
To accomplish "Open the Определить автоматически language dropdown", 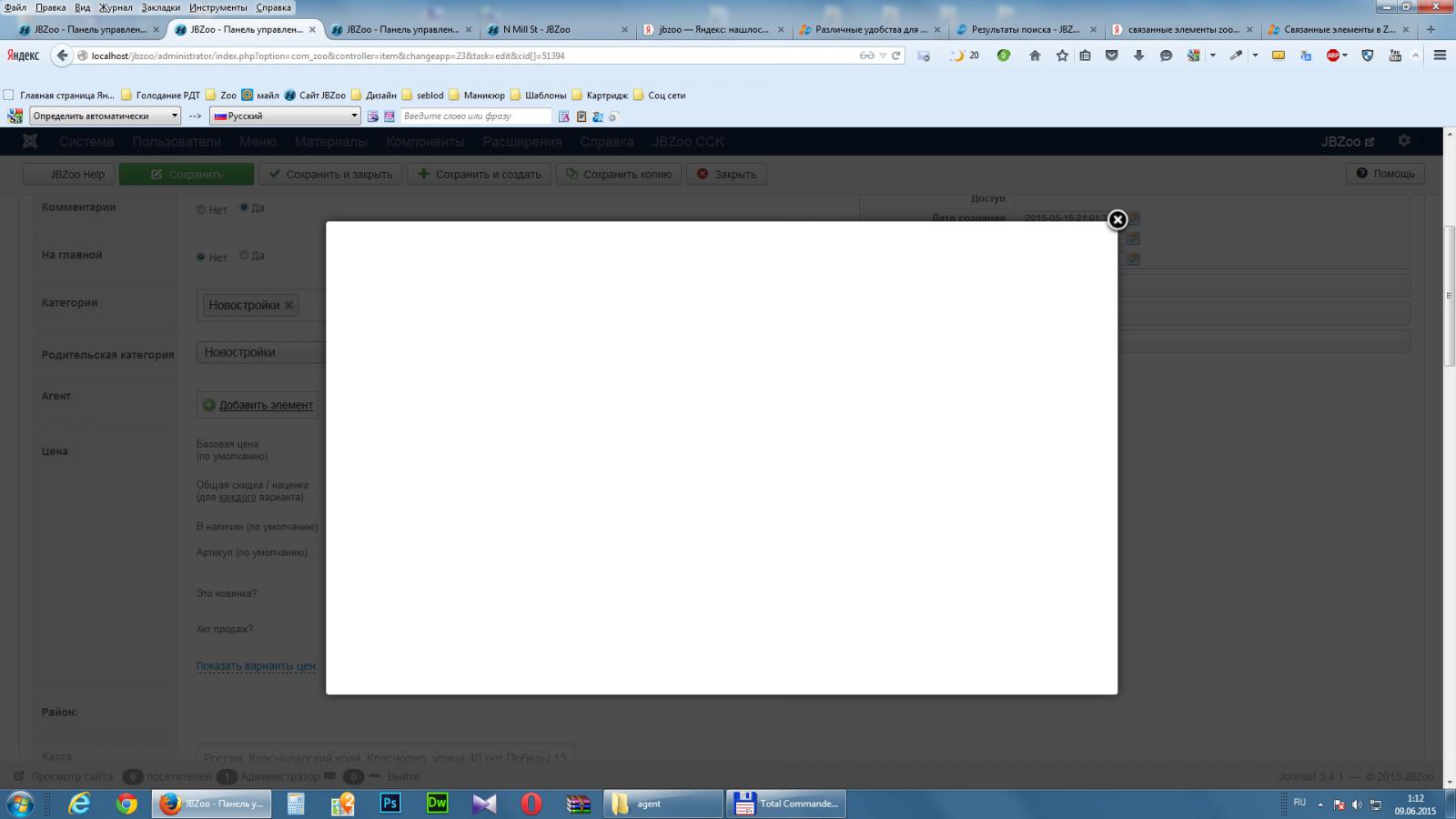I will (106, 116).
